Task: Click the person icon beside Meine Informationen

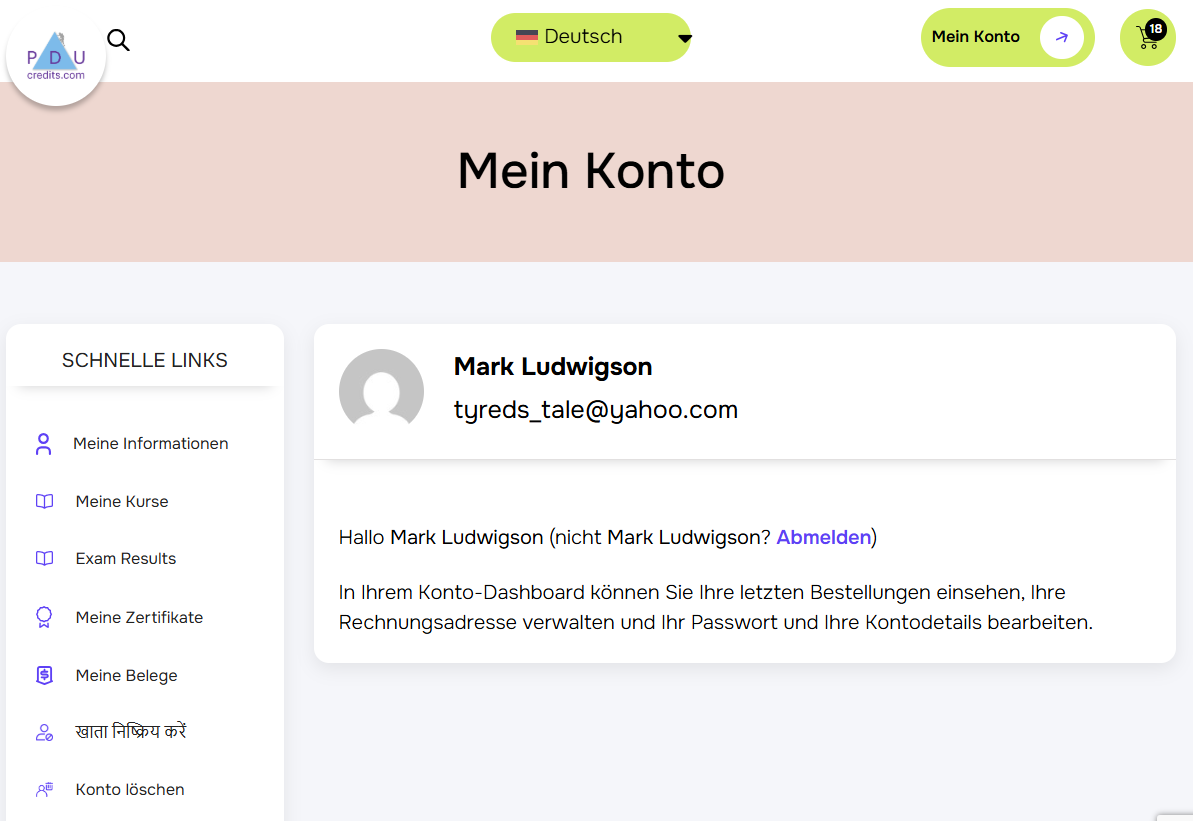Action: 43,444
